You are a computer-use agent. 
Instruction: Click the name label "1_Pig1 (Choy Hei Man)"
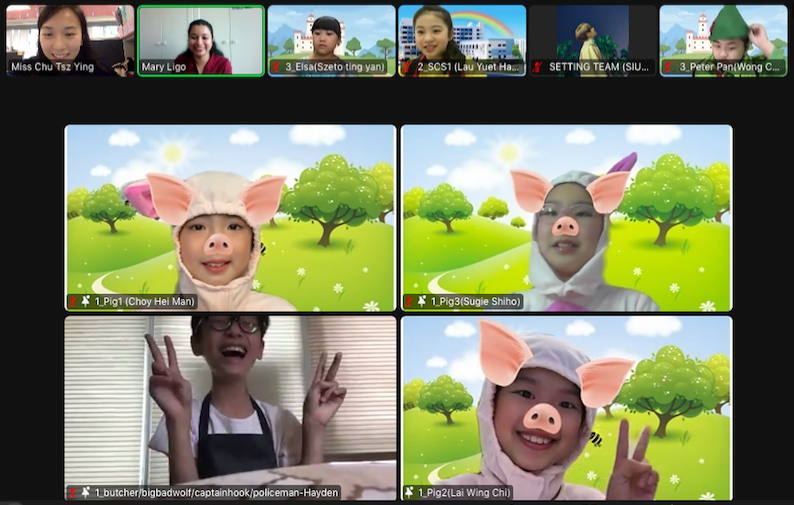pos(144,301)
